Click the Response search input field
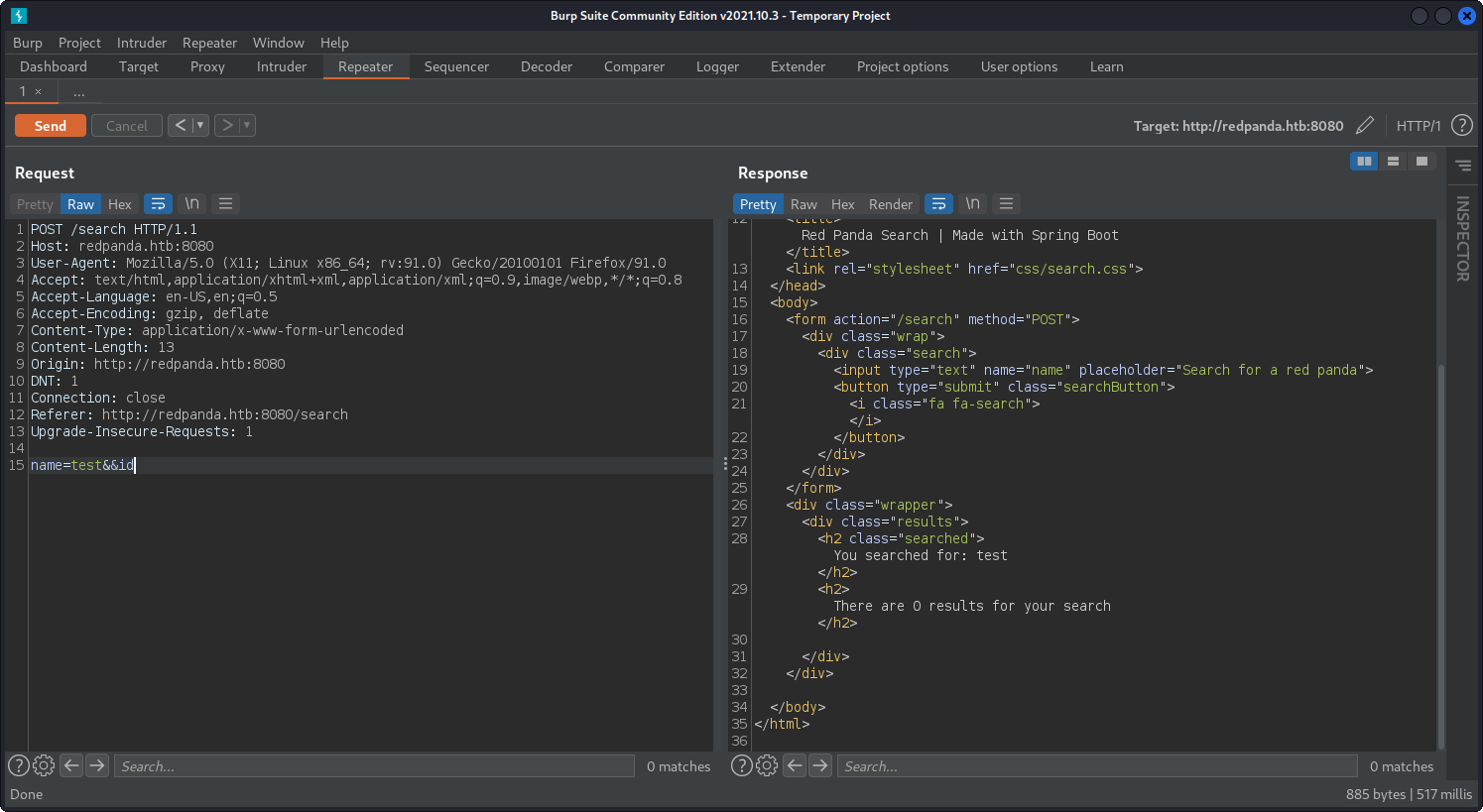 pyautogui.click(x=1097, y=766)
